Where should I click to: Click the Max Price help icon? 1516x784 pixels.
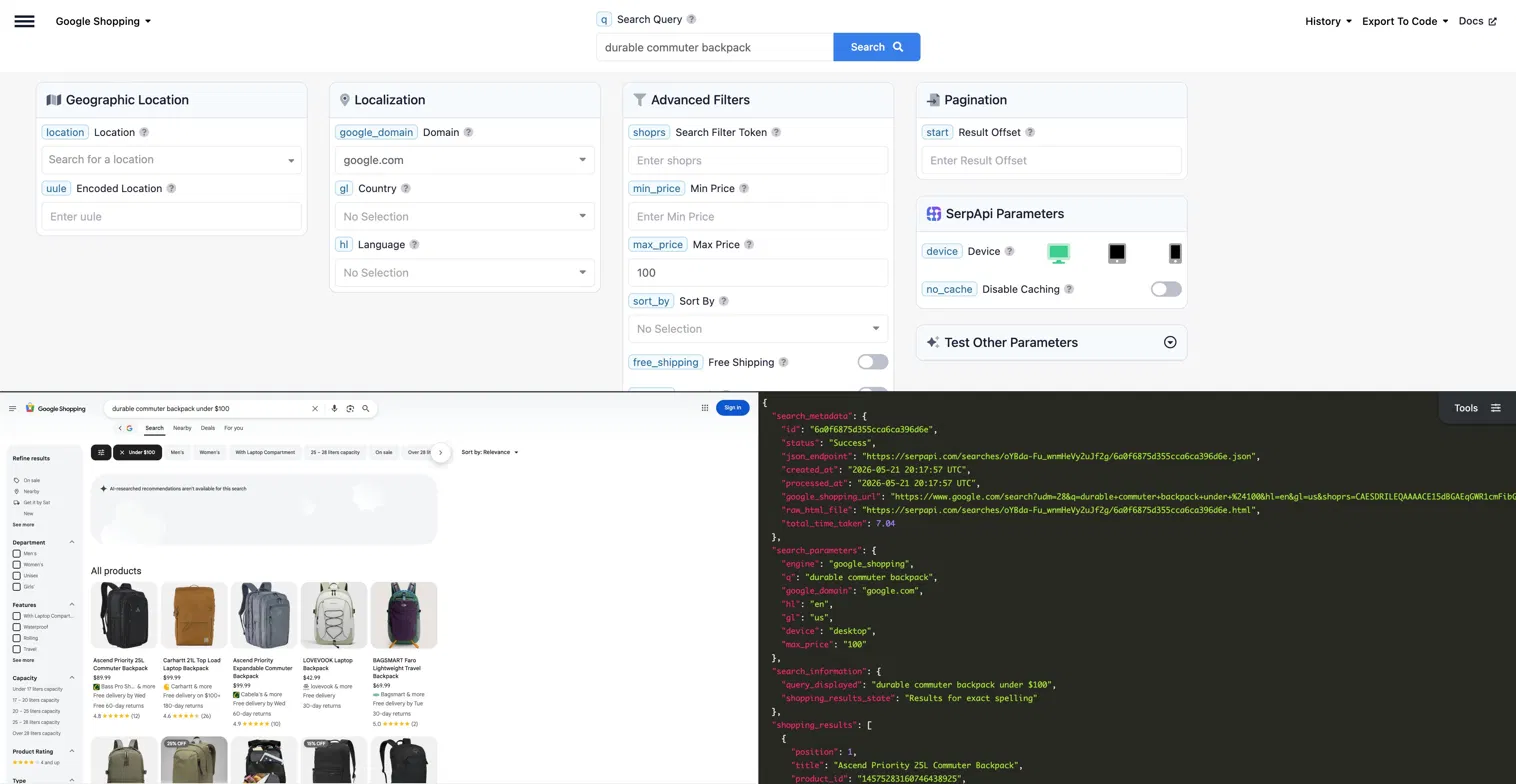[x=748, y=244]
